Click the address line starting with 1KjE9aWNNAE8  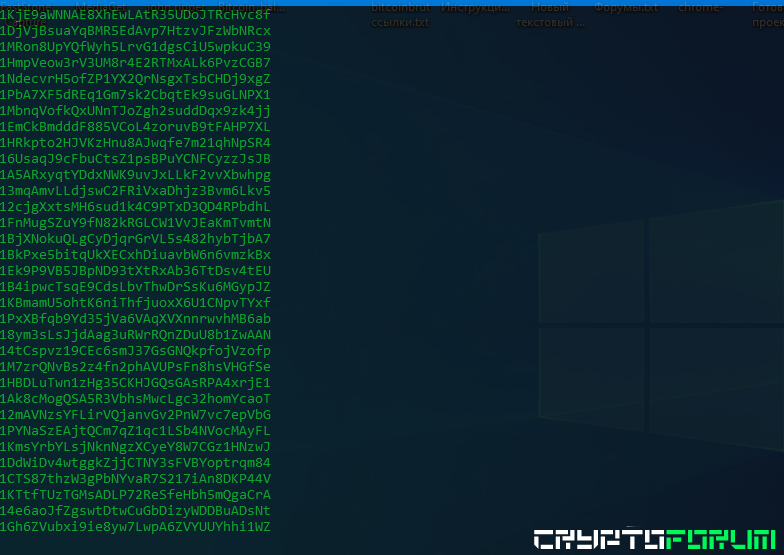coord(135,14)
